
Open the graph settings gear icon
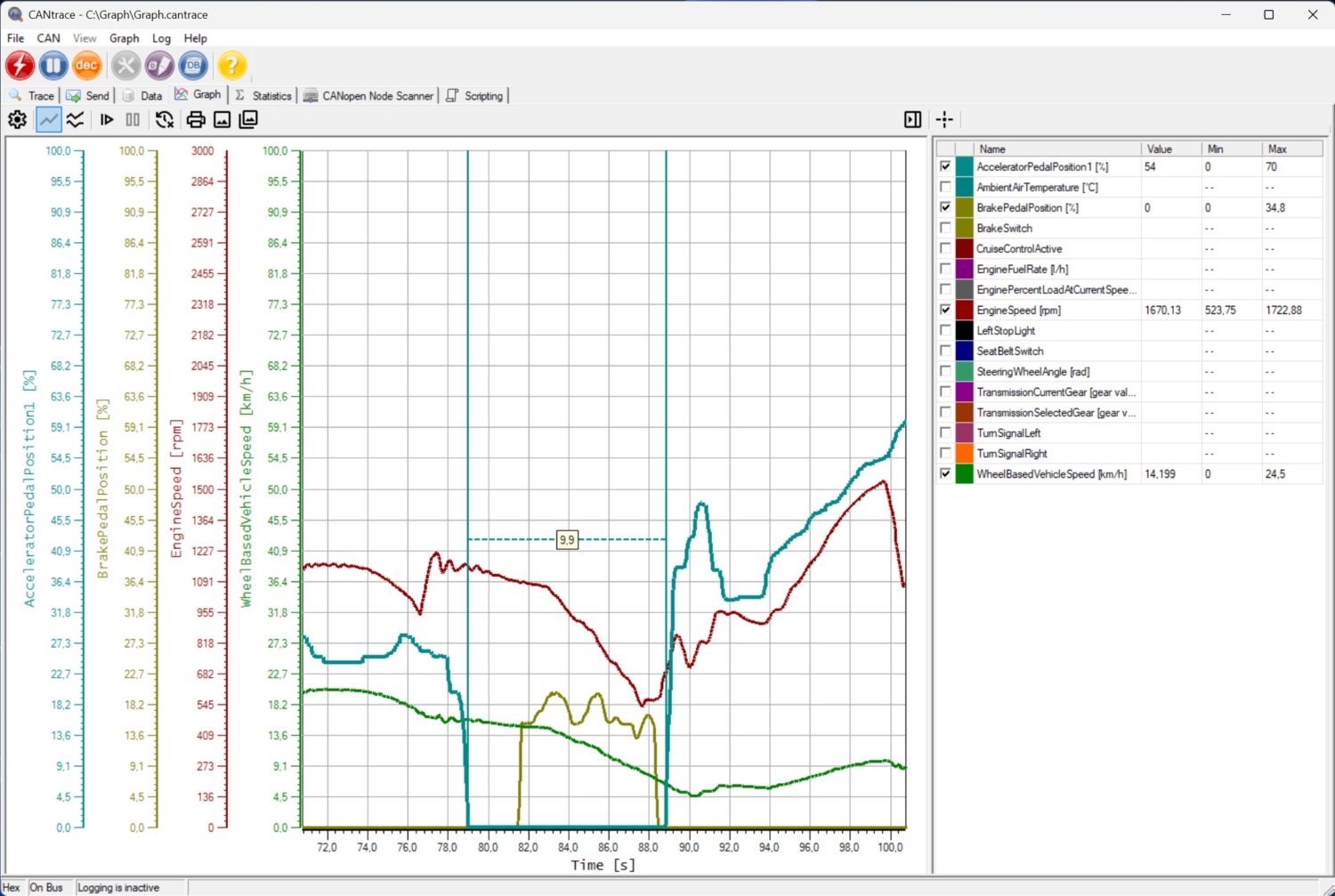(17, 119)
